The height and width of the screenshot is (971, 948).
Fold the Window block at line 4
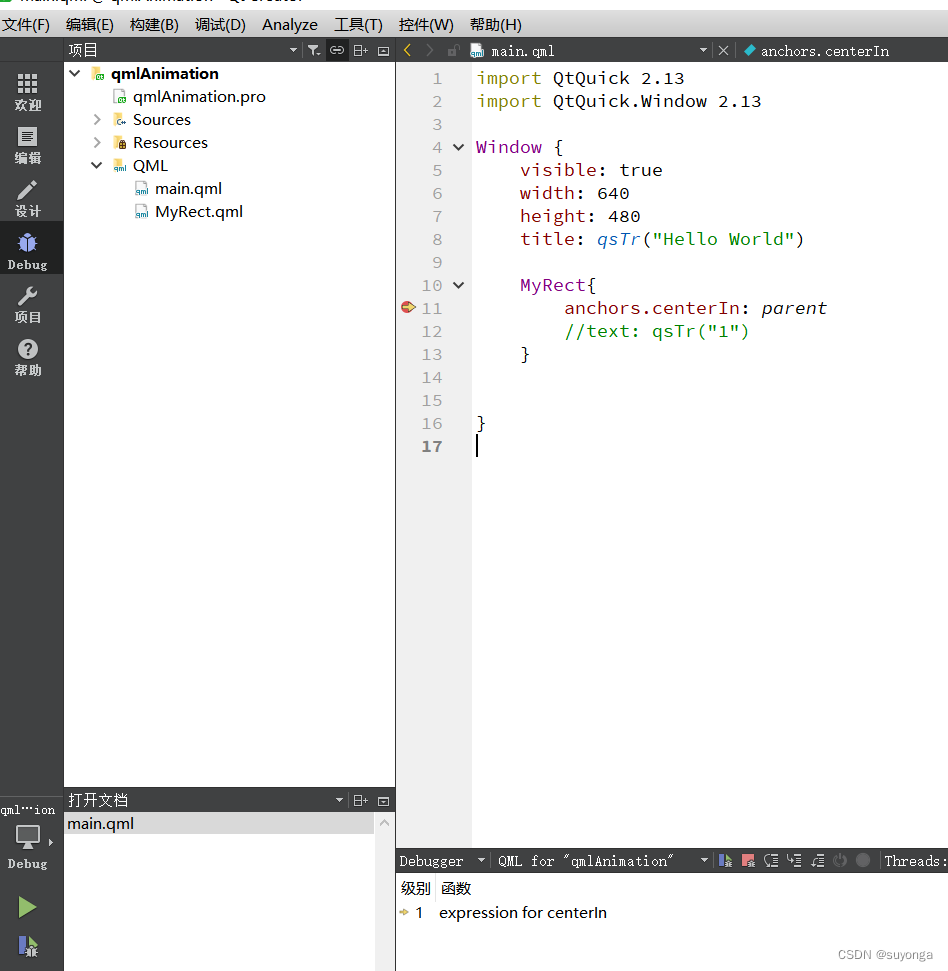coord(458,147)
